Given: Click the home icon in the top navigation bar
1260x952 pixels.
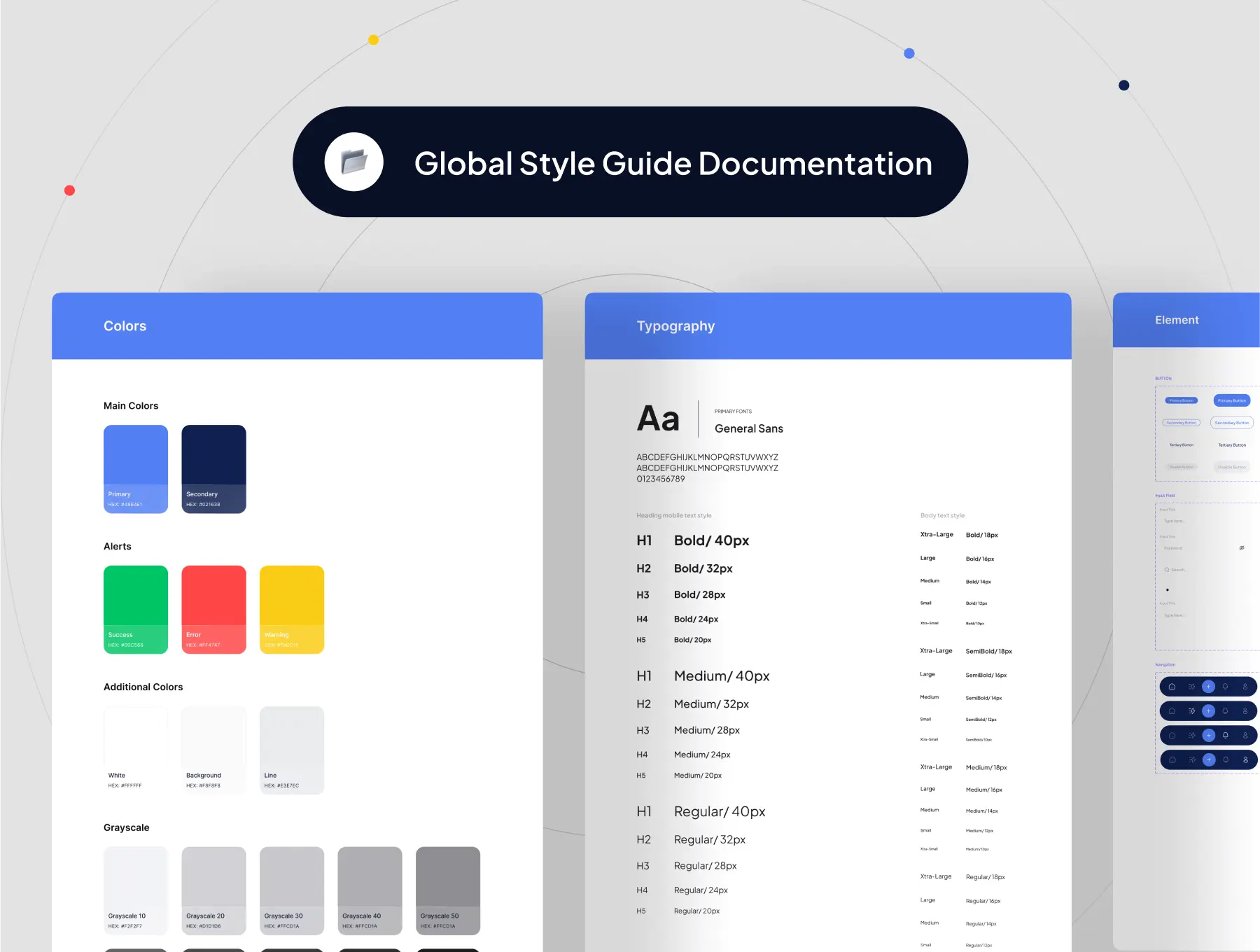Looking at the screenshot, I should pyautogui.click(x=1172, y=687).
